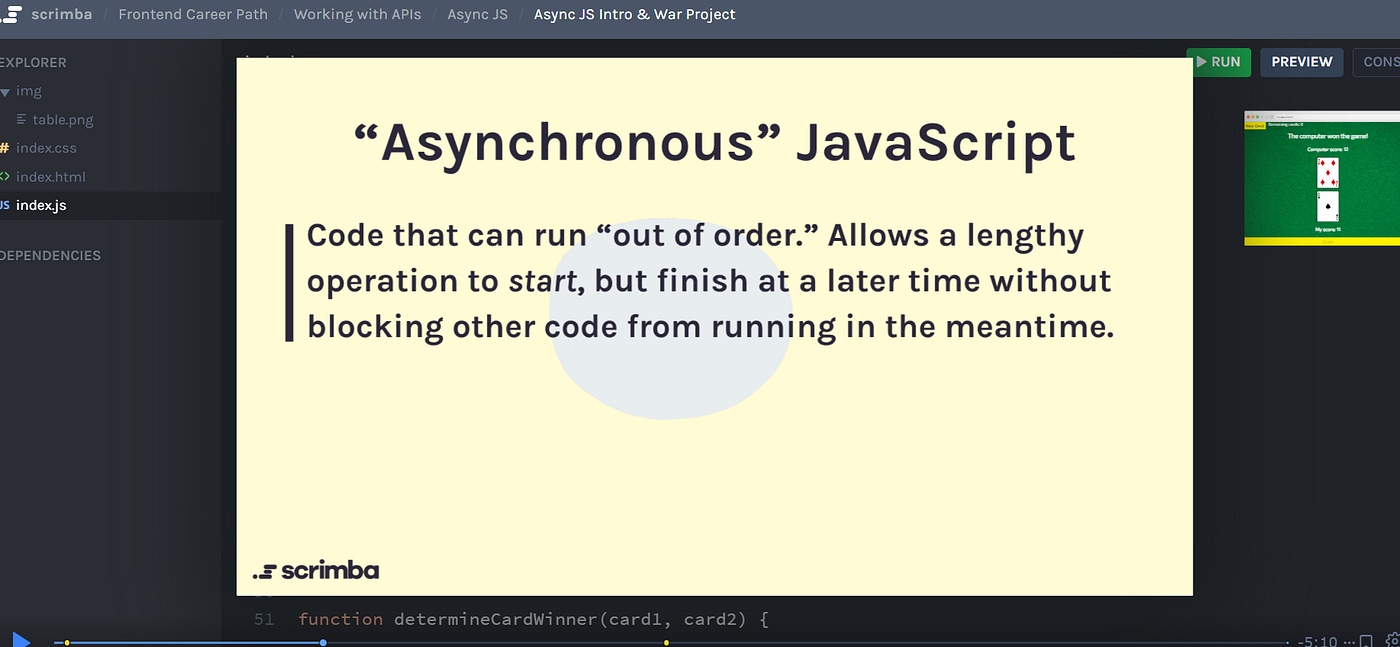Click line number 51 in the editor
This screenshot has height=647, width=1400.
[x=264, y=620]
